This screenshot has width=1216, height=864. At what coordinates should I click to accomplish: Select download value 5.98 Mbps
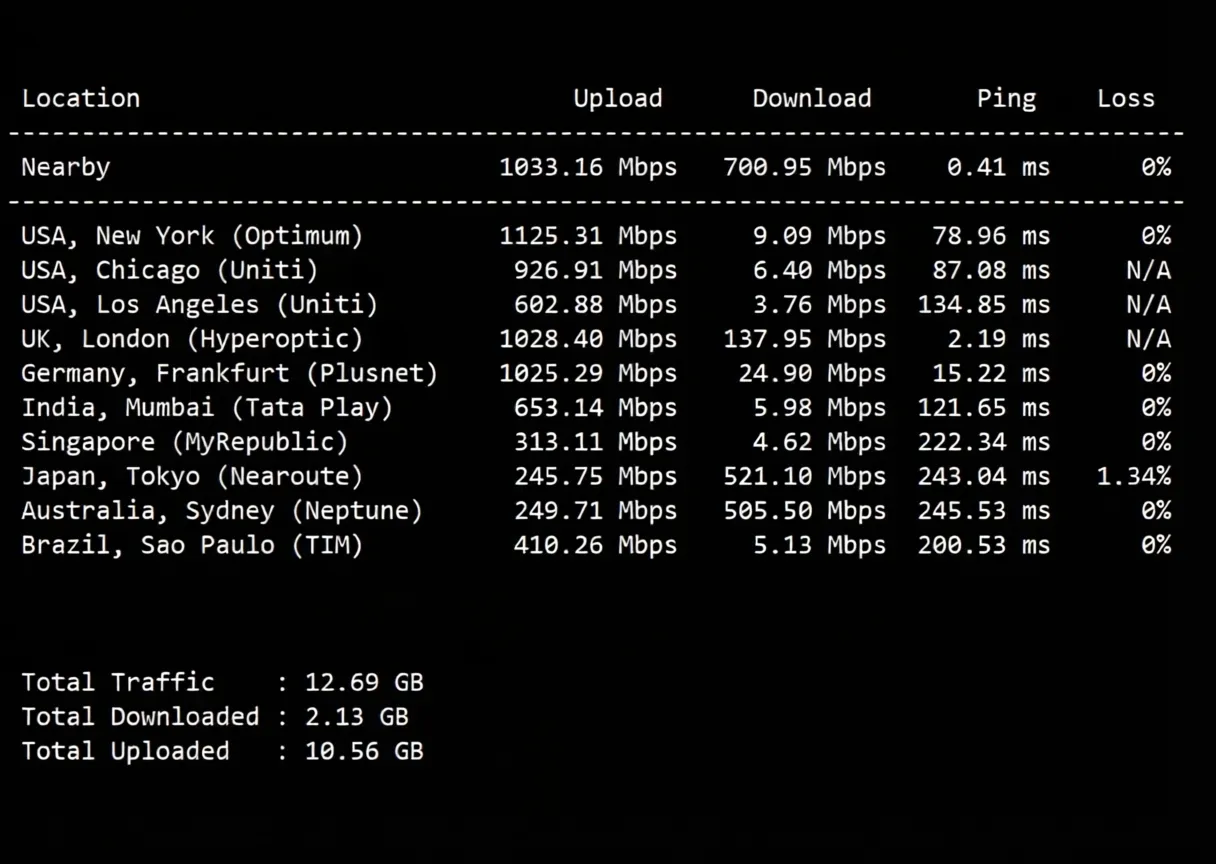tap(820, 407)
